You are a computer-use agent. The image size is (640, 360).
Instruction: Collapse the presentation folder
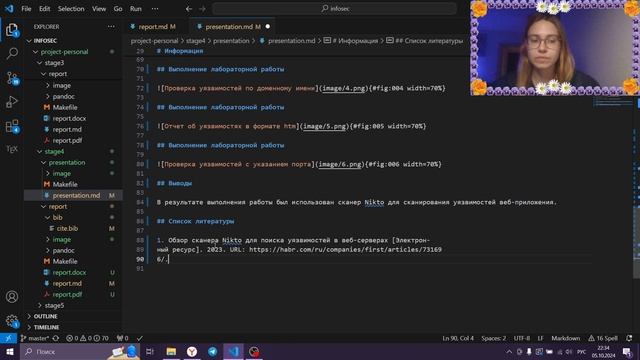[x=44, y=162]
